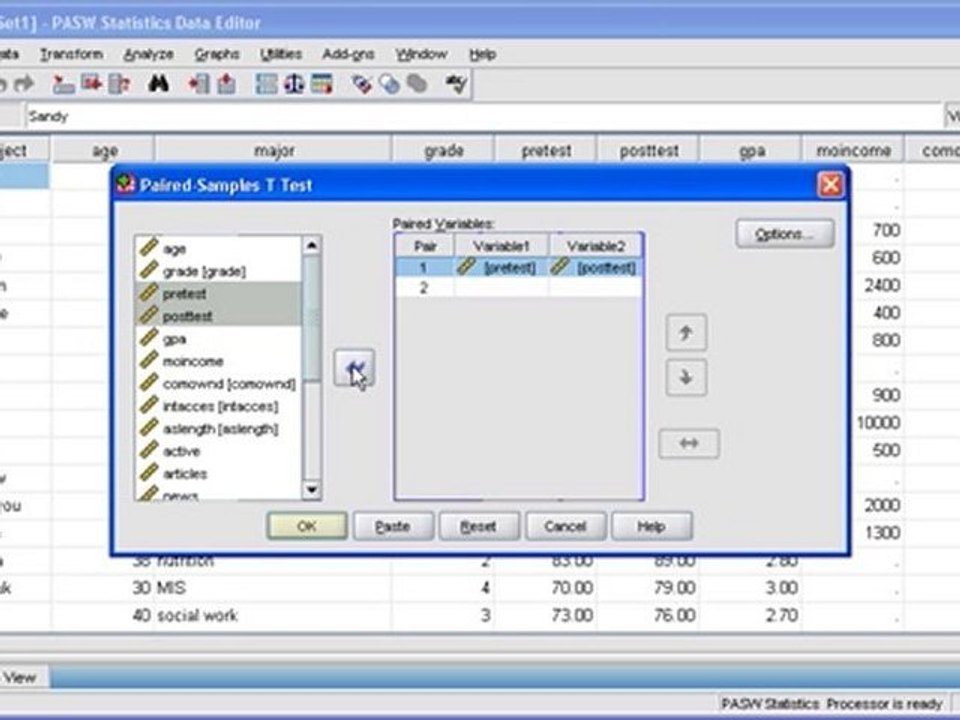
Task: Click the Split File toolbar icon
Action: pos(266,84)
